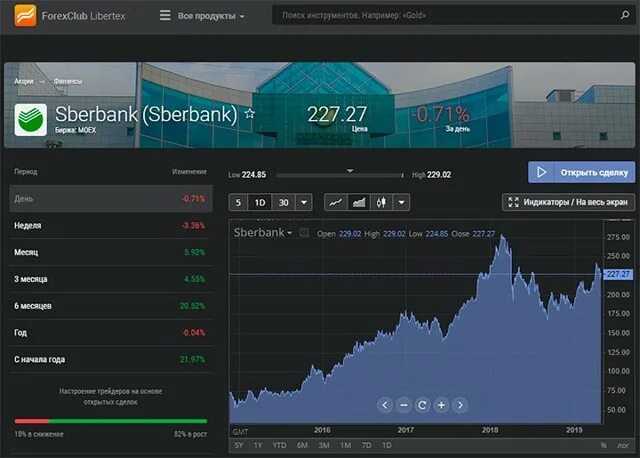The height and width of the screenshot is (458, 640).
Task: Click the play icon in Открыть сделку
Action: (x=541, y=172)
